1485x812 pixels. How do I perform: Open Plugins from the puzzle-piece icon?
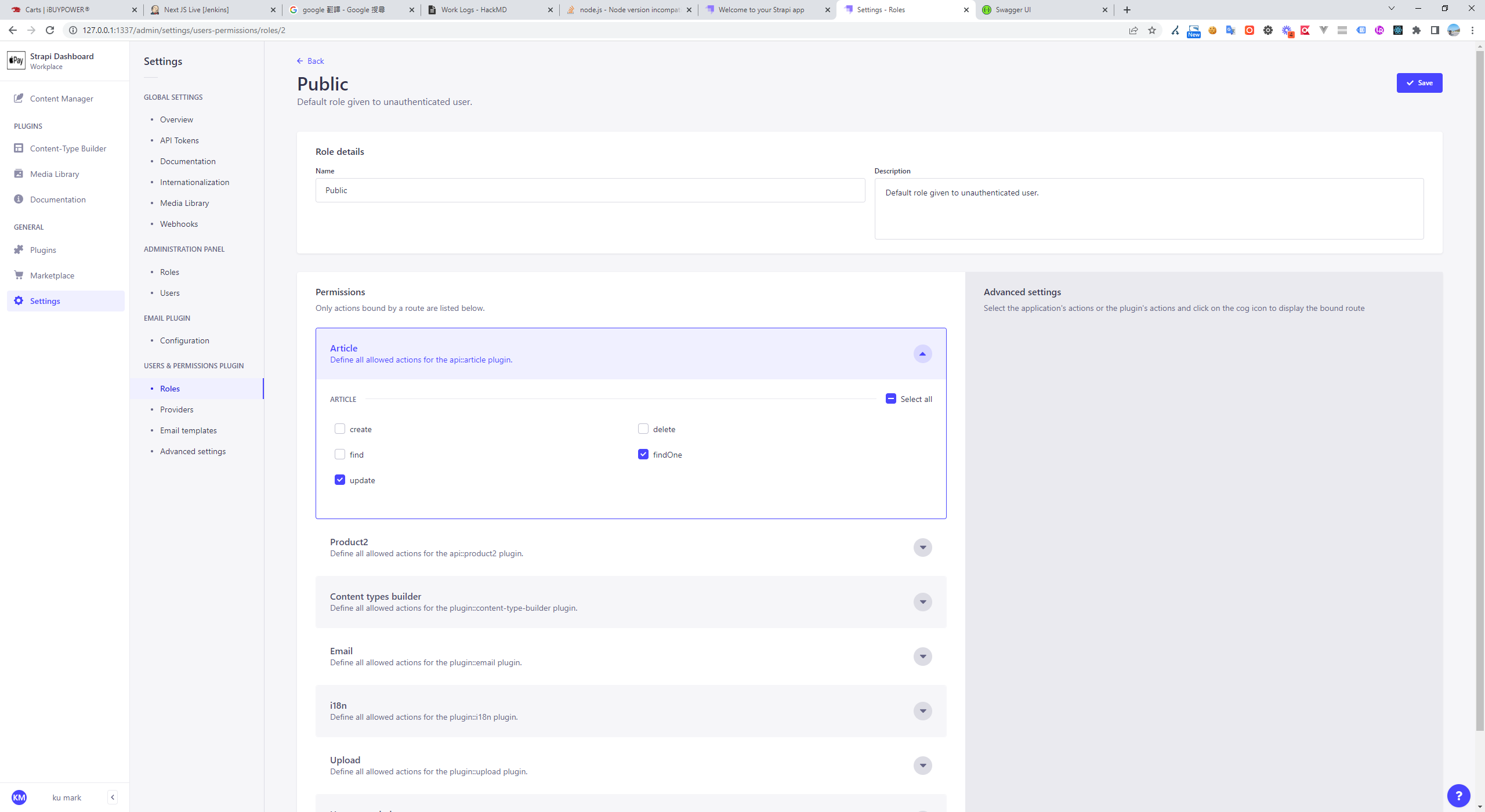click(x=19, y=250)
